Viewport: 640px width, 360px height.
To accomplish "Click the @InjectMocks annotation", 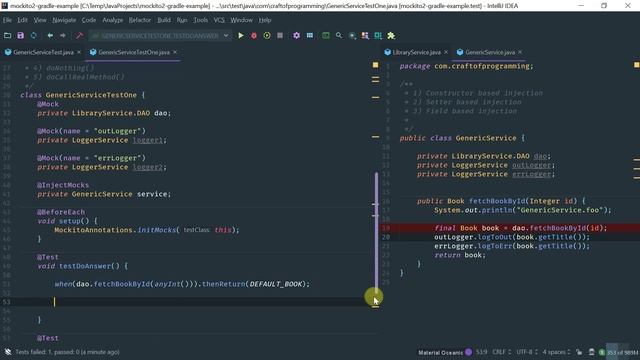I will click(x=63, y=185).
